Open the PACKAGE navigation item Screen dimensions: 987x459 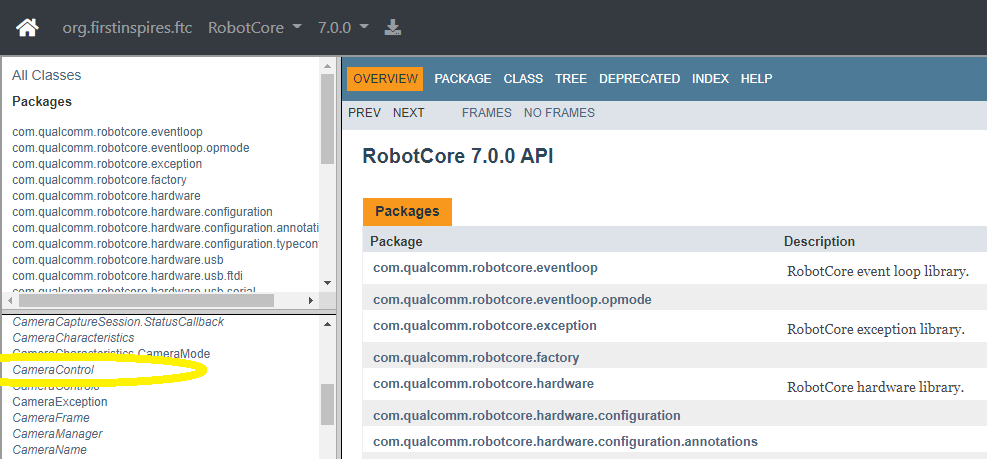[x=463, y=79]
